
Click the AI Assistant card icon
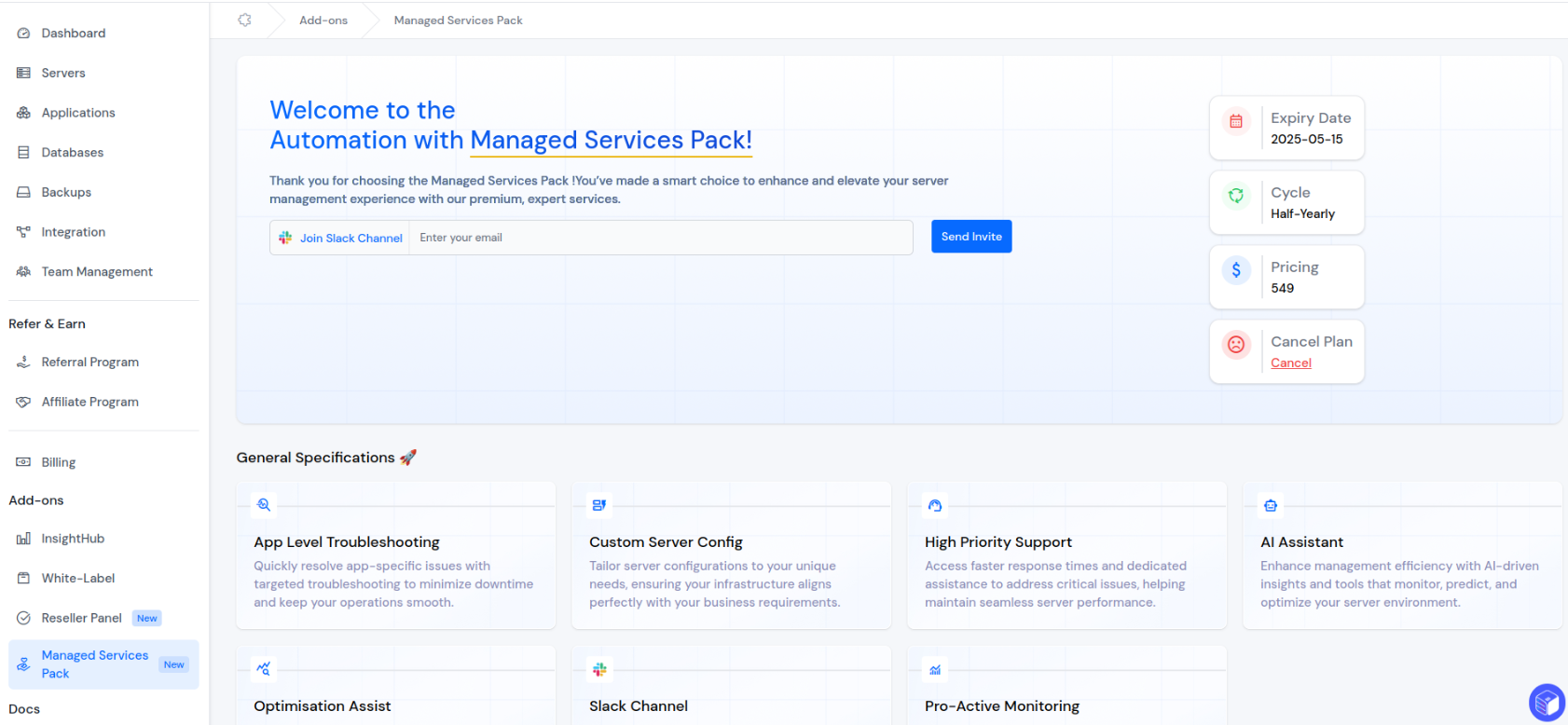[x=1271, y=505]
